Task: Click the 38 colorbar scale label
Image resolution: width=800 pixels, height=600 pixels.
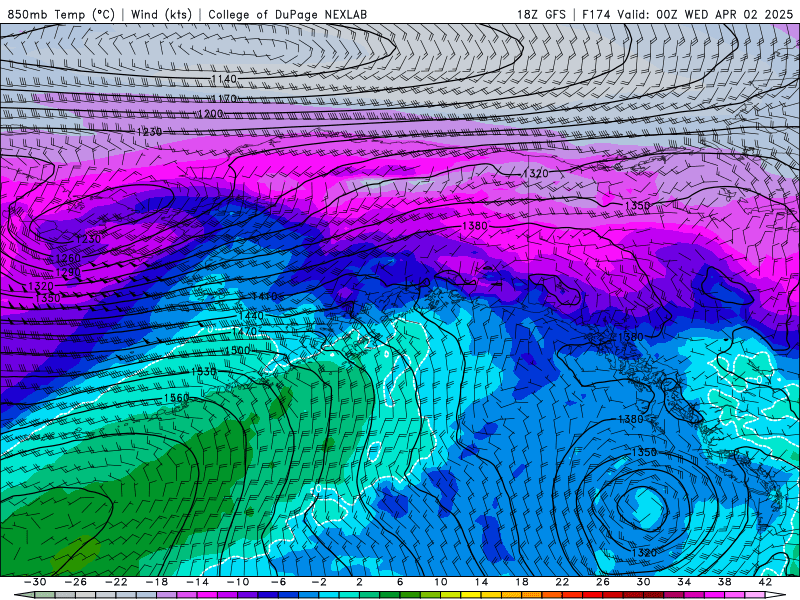Action: point(724,582)
